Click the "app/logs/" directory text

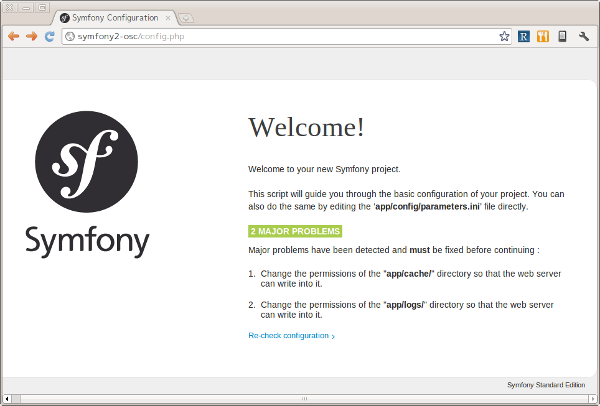tap(405, 305)
